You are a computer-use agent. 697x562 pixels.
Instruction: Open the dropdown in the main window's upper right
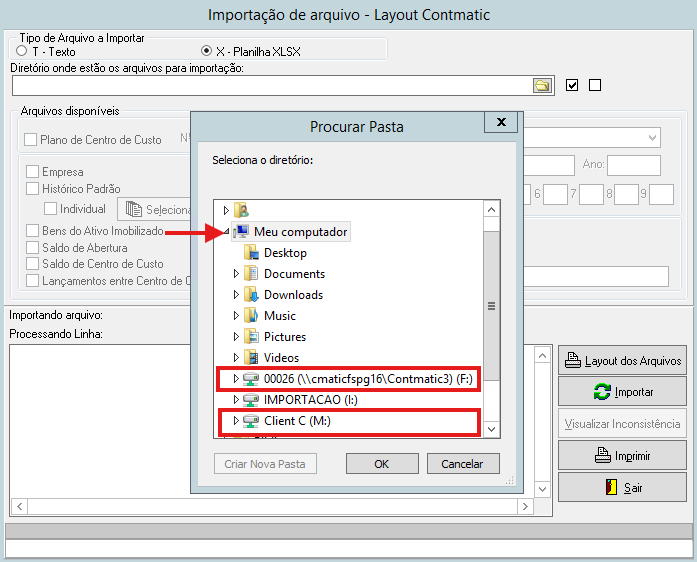pos(652,138)
